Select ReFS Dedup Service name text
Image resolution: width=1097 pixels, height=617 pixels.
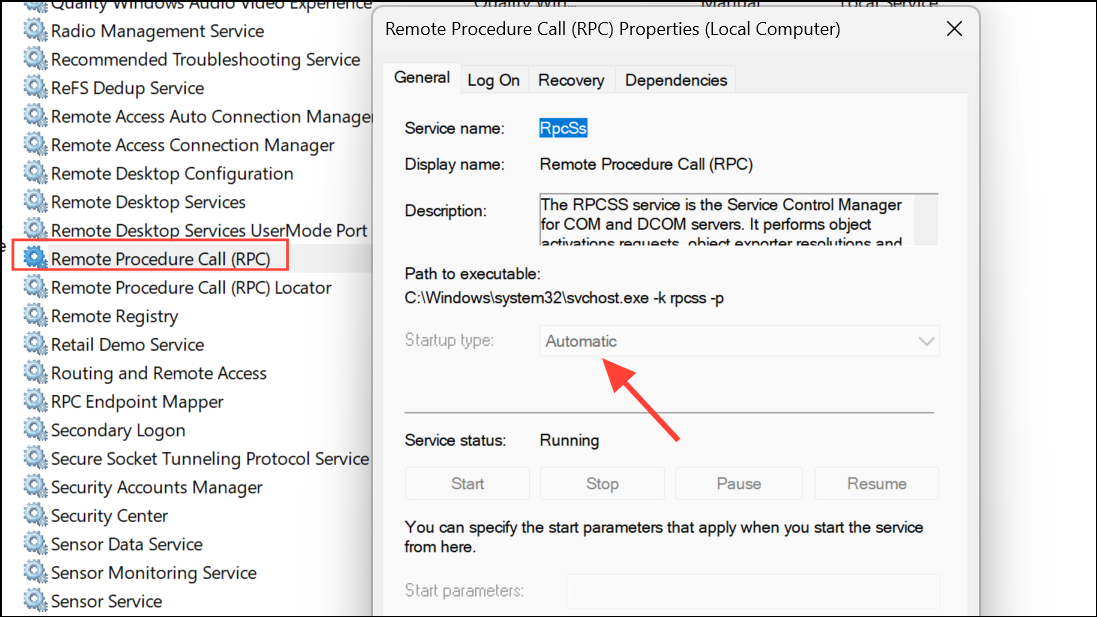click(x=127, y=88)
